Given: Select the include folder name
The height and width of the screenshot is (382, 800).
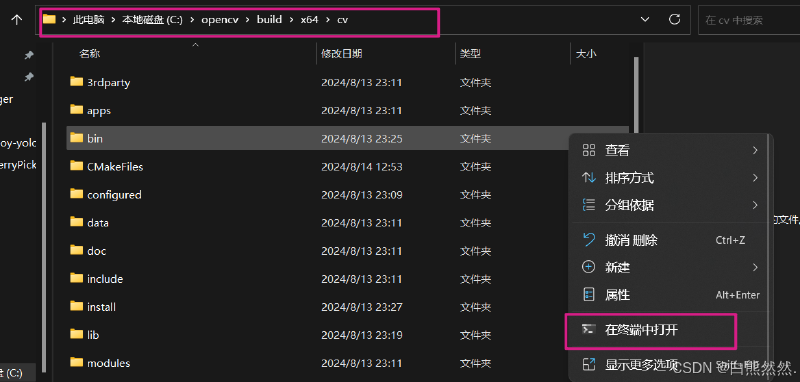Looking at the screenshot, I should click(x=105, y=279).
